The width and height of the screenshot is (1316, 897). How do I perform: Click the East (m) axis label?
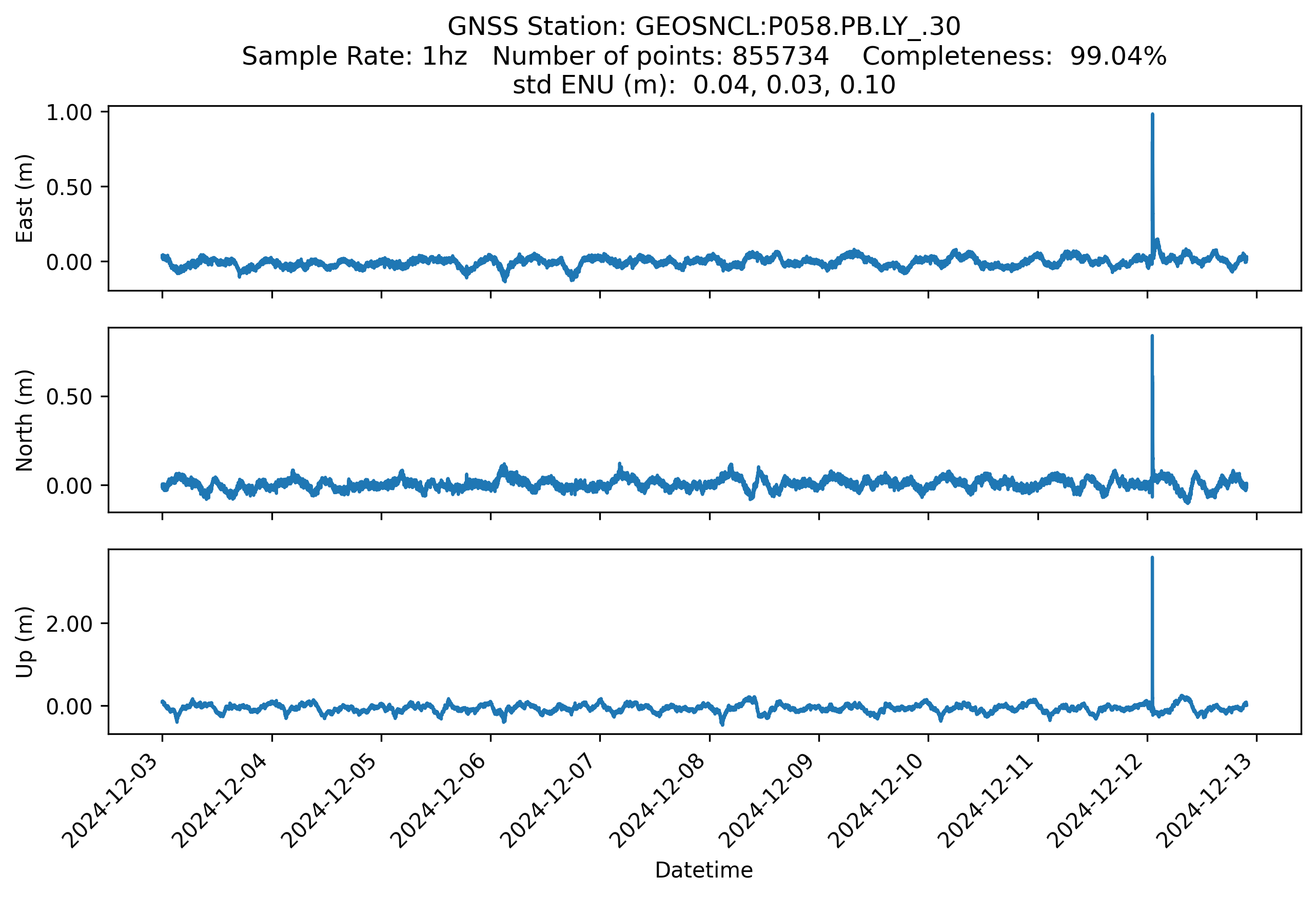click(x=24, y=198)
